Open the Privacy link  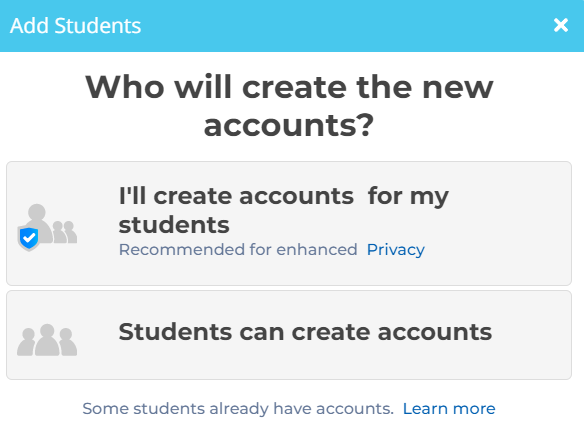point(396,250)
